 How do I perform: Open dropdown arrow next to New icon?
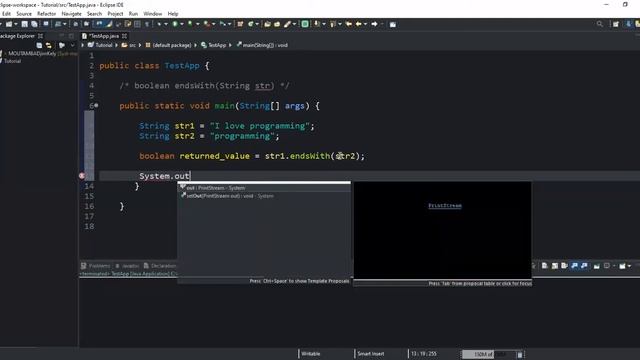[x=16, y=24]
